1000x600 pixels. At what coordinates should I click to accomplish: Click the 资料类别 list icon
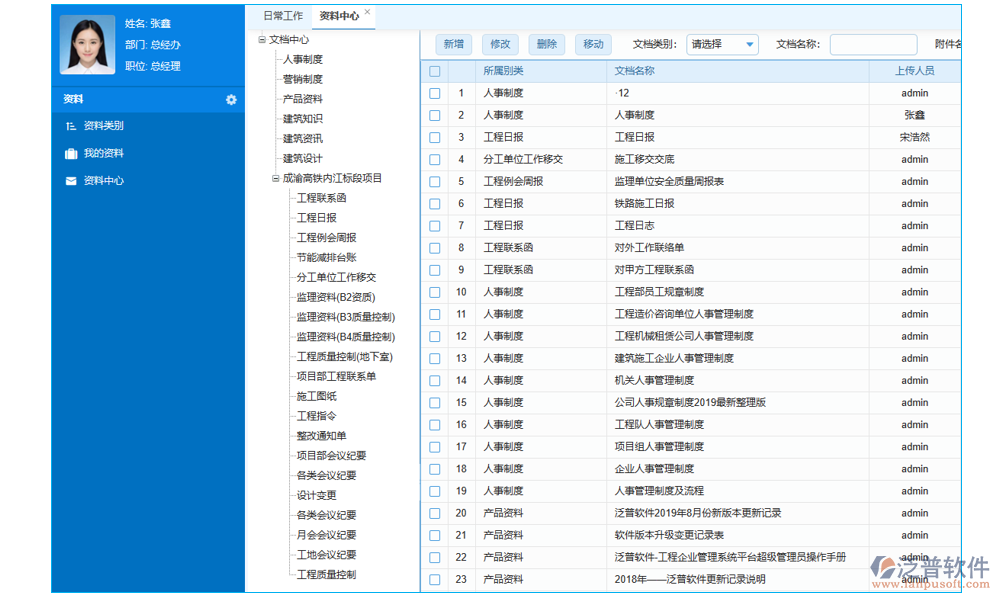[x=70, y=126]
